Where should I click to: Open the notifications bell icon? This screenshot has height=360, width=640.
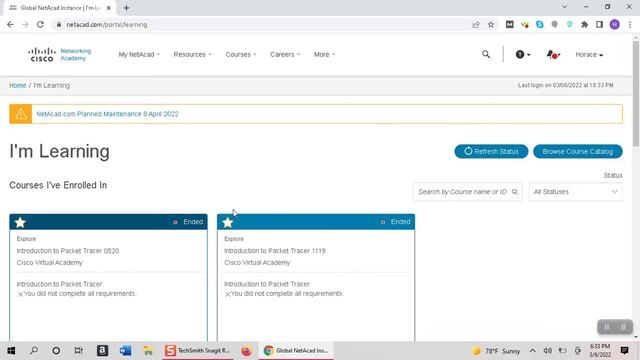553,54
